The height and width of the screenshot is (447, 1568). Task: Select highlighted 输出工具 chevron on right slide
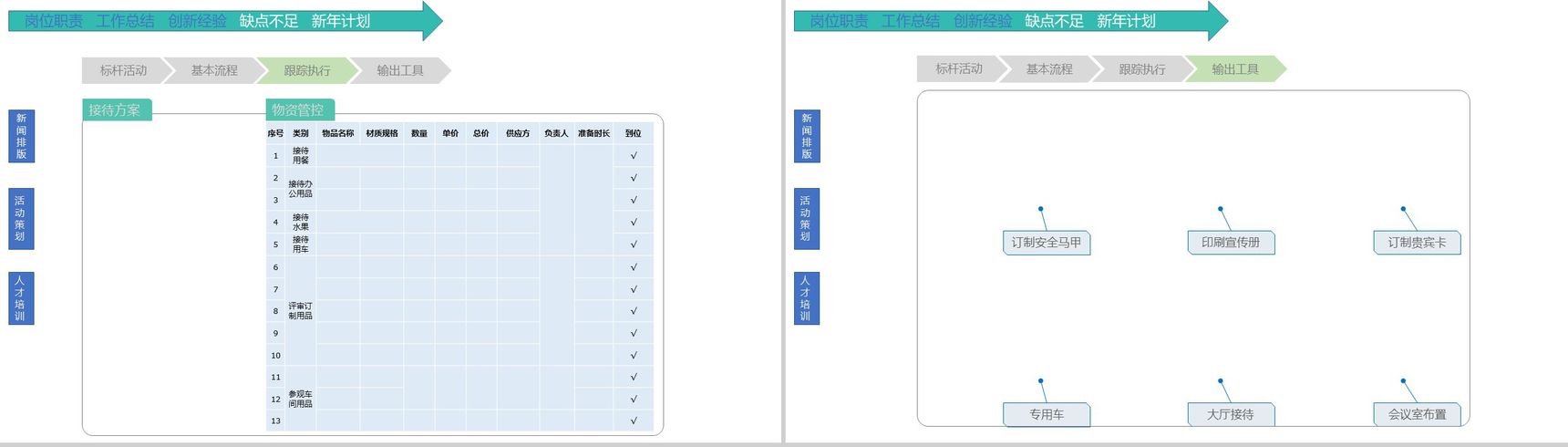click(1235, 68)
